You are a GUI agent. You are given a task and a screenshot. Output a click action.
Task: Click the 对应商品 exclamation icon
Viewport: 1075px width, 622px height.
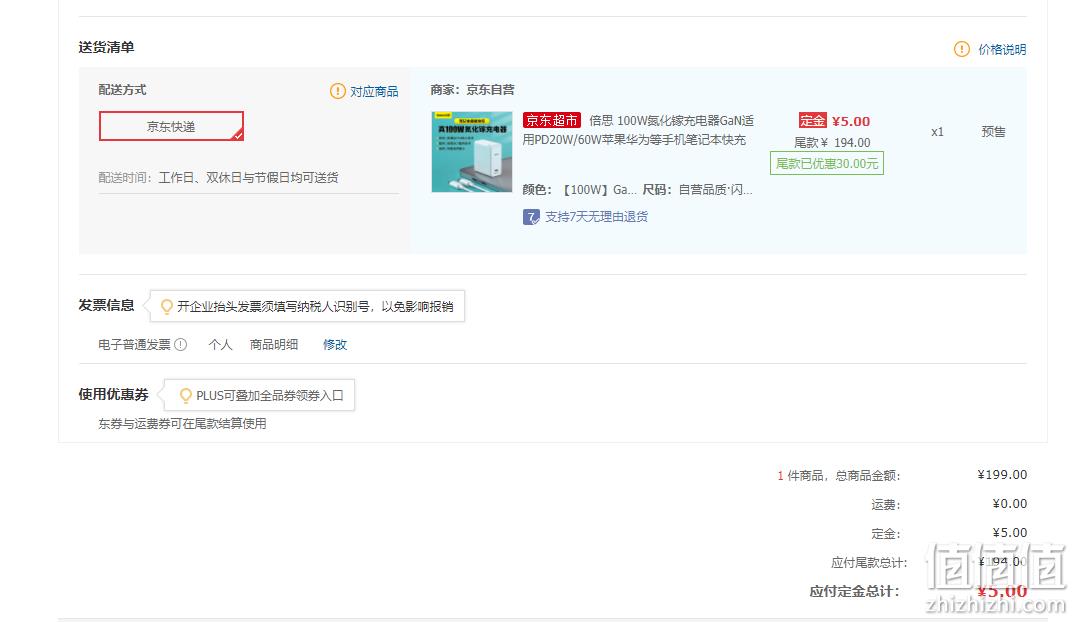pos(337,91)
